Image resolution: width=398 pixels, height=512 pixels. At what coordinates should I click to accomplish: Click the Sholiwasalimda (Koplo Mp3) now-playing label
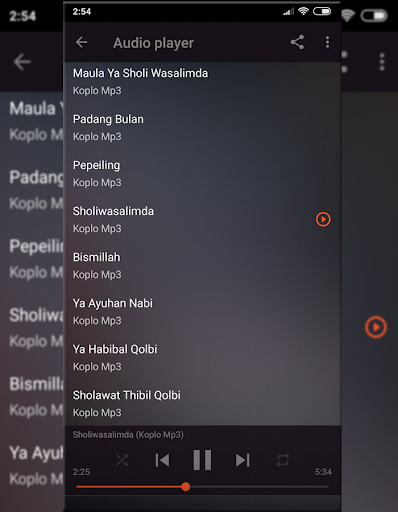point(128,435)
